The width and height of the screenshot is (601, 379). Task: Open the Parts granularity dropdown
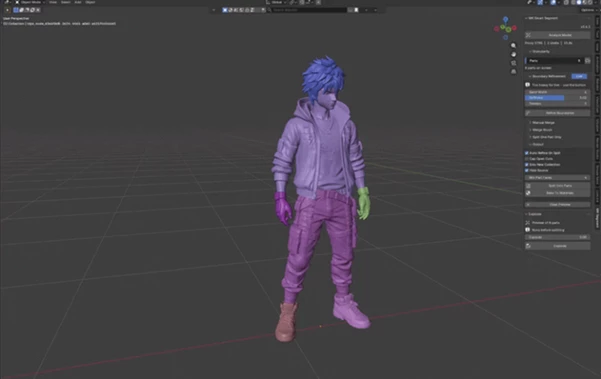[x=554, y=61]
